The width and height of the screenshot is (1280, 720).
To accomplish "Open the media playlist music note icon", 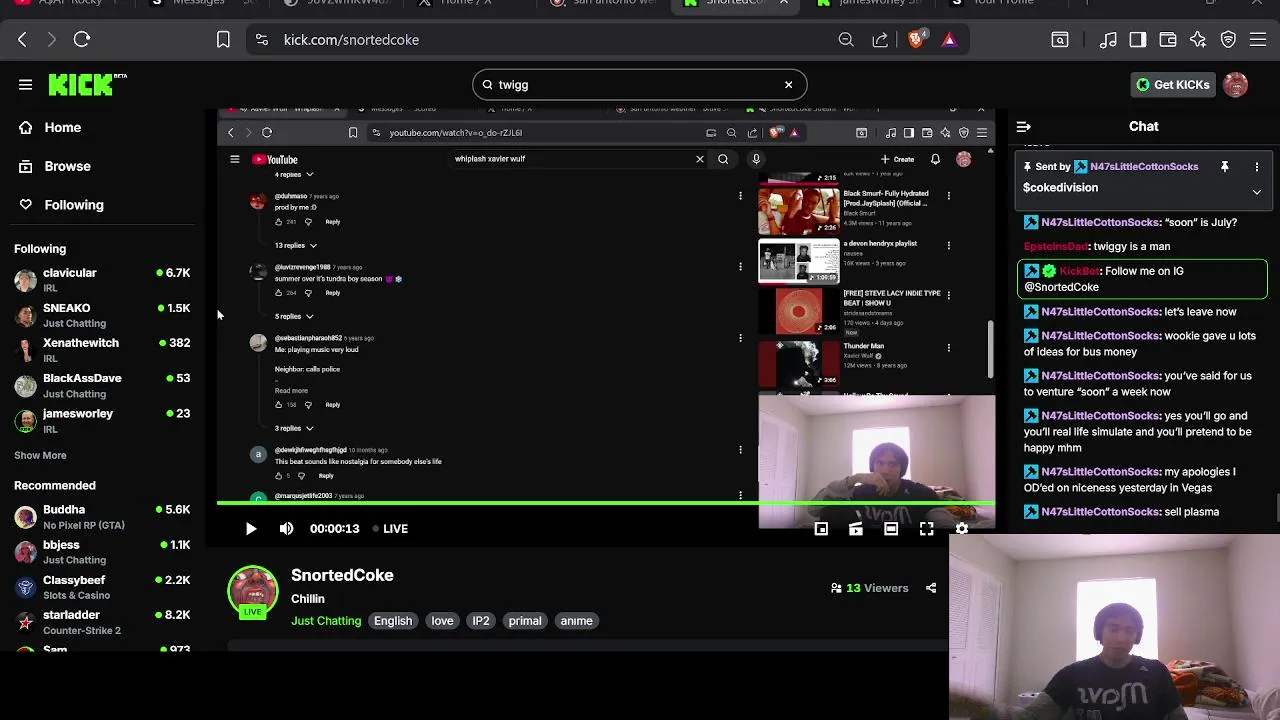I will point(1108,40).
